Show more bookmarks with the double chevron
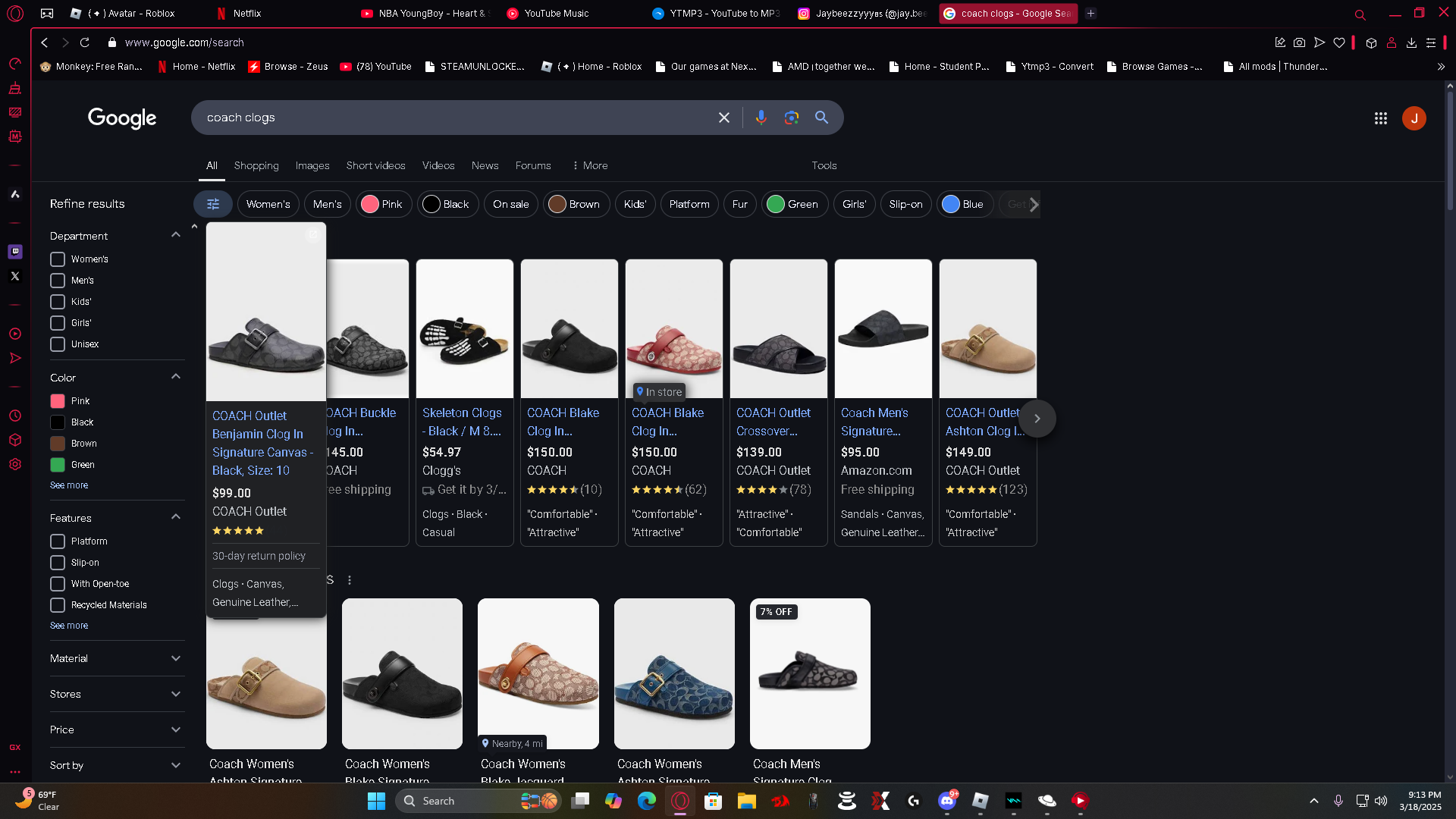Image resolution: width=1456 pixels, height=819 pixels. pyautogui.click(x=1441, y=67)
